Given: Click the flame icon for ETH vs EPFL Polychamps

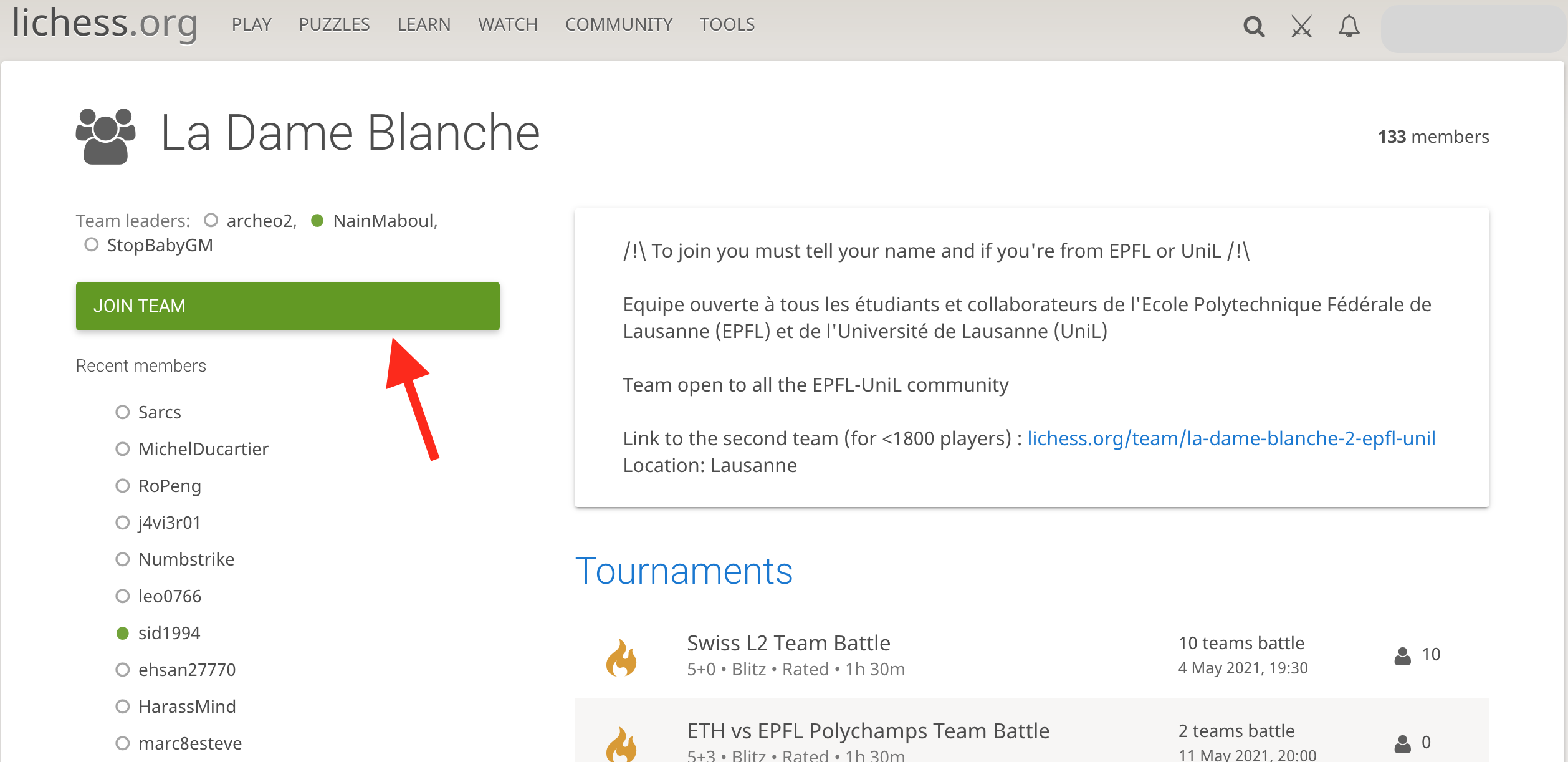Looking at the screenshot, I should [x=621, y=744].
